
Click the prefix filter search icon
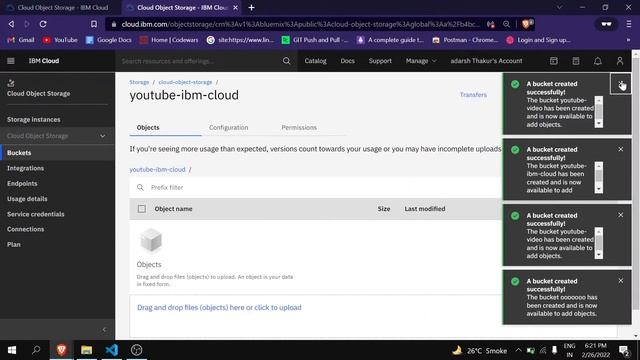click(x=140, y=187)
